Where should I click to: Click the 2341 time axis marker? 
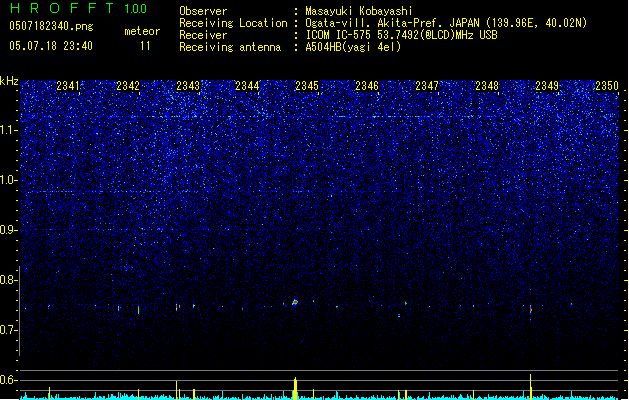pos(68,86)
